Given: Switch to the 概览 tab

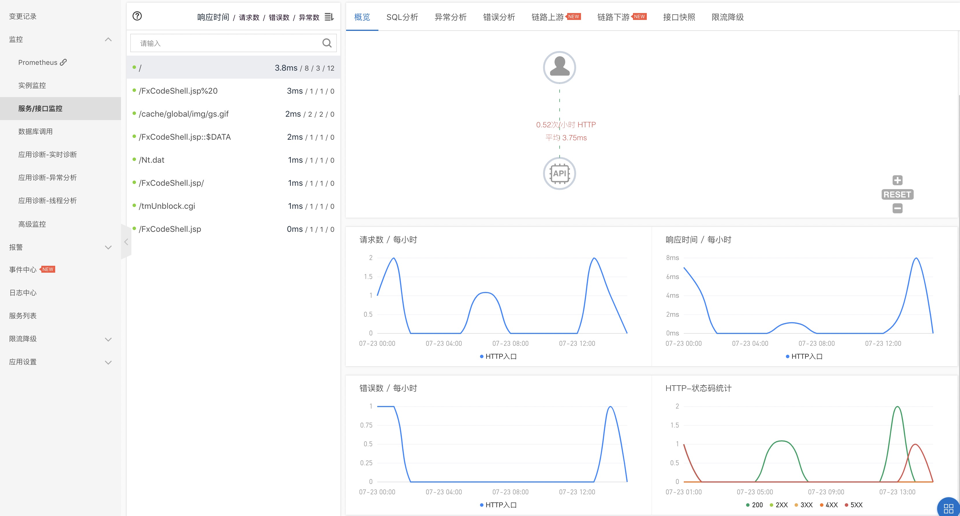Looking at the screenshot, I should [x=362, y=17].
